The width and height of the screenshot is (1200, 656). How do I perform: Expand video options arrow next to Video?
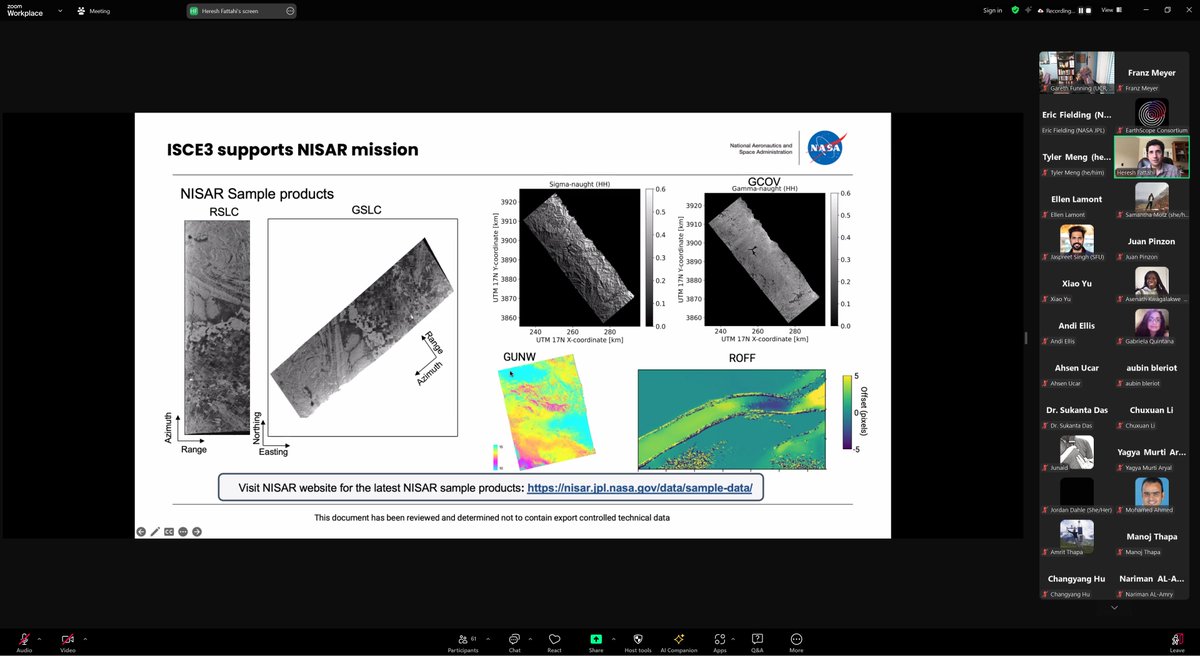point(85,637)
